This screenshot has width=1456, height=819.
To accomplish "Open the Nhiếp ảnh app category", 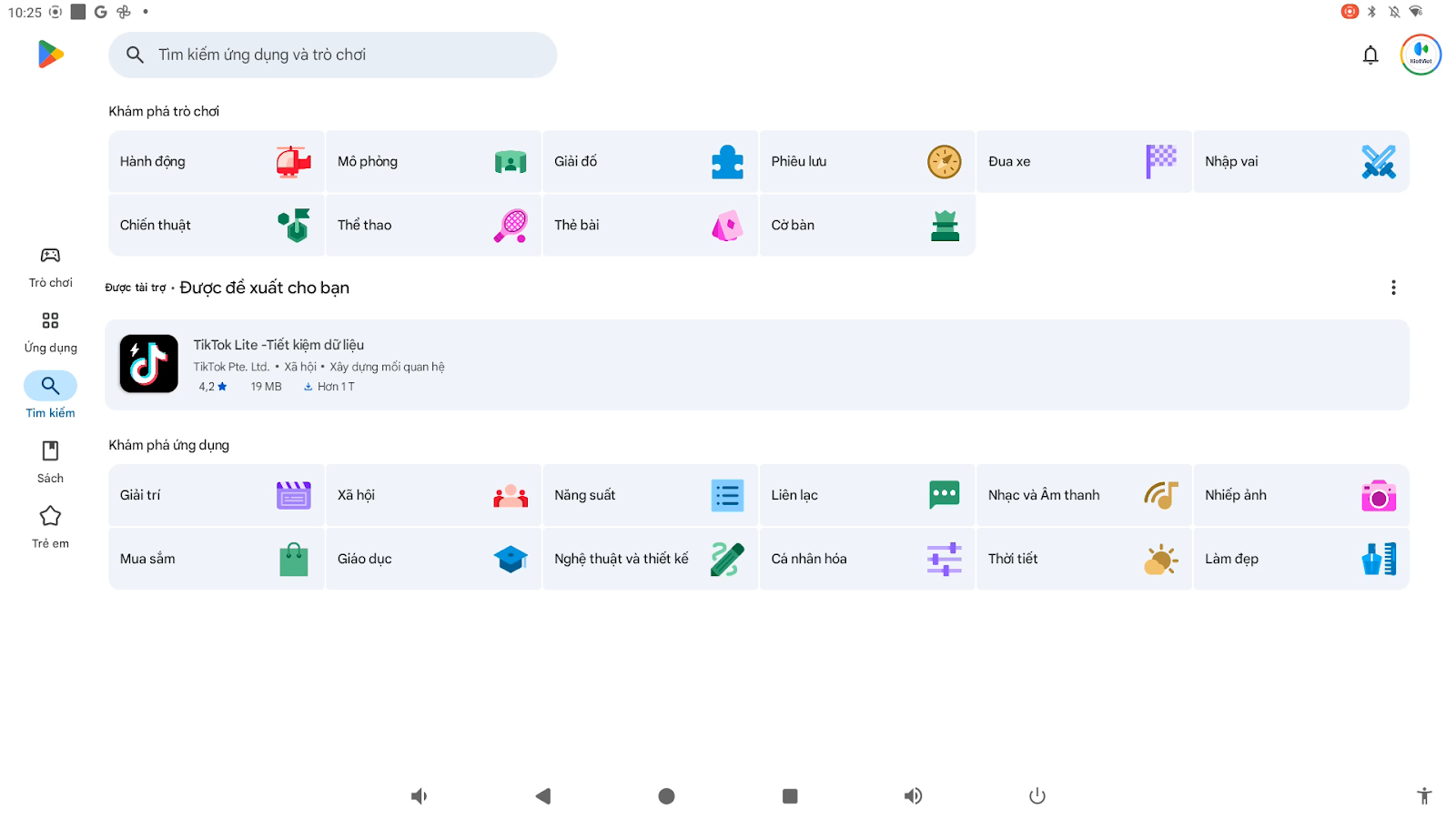I will click(1300, 496).
